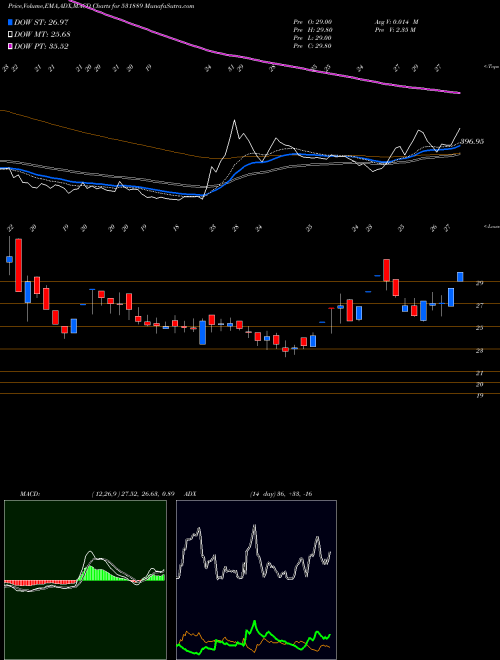Click the 'Pre H: 29.80' high value
The image size is (500, 660).
(x=313, y=30)
